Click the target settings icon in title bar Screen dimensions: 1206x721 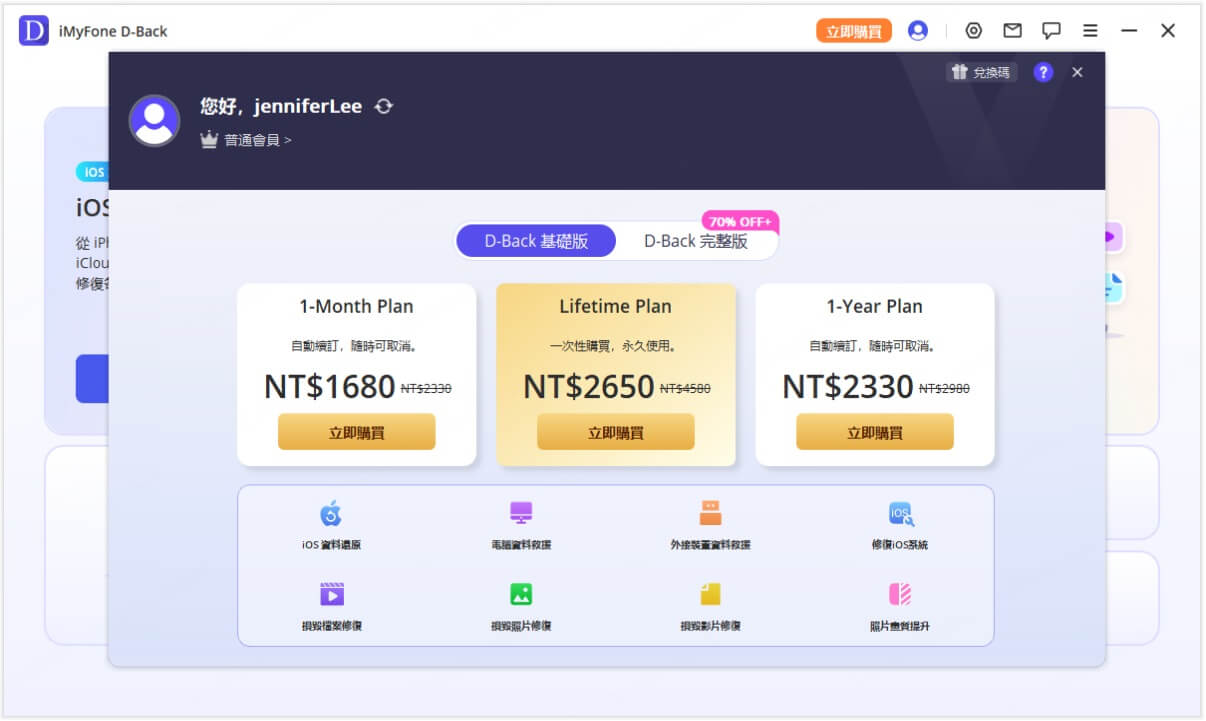point(973,31)
